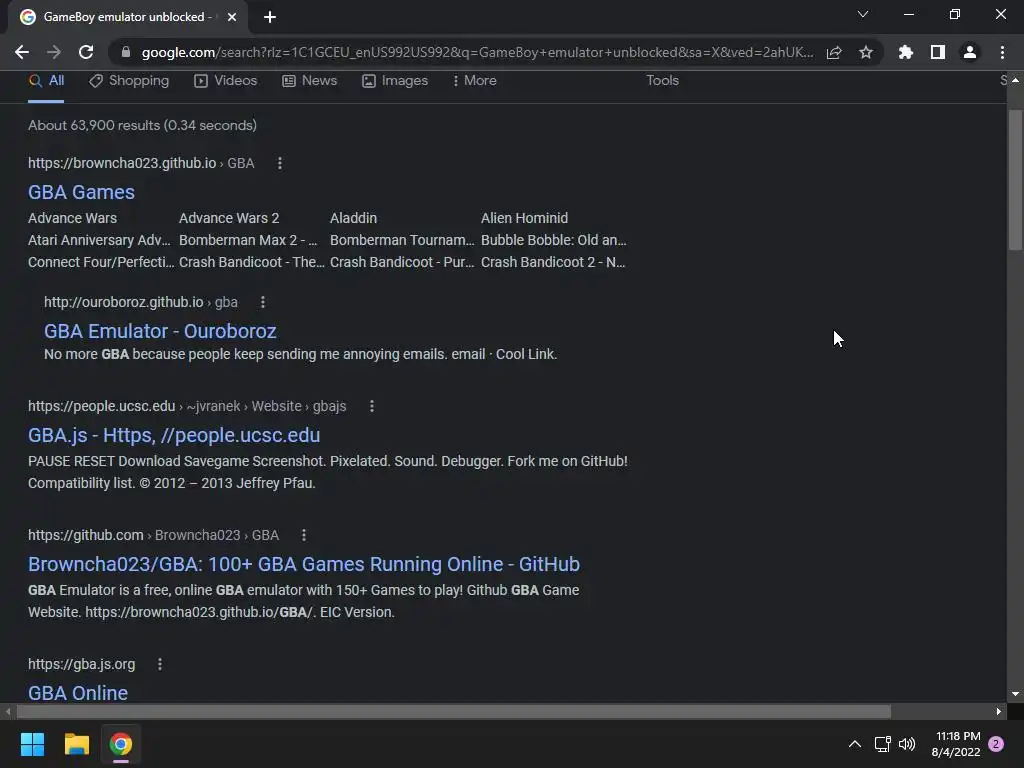The image size is (1024, 768).
Task: Open the Extensions puzzle icon
Action: point(906,52)
